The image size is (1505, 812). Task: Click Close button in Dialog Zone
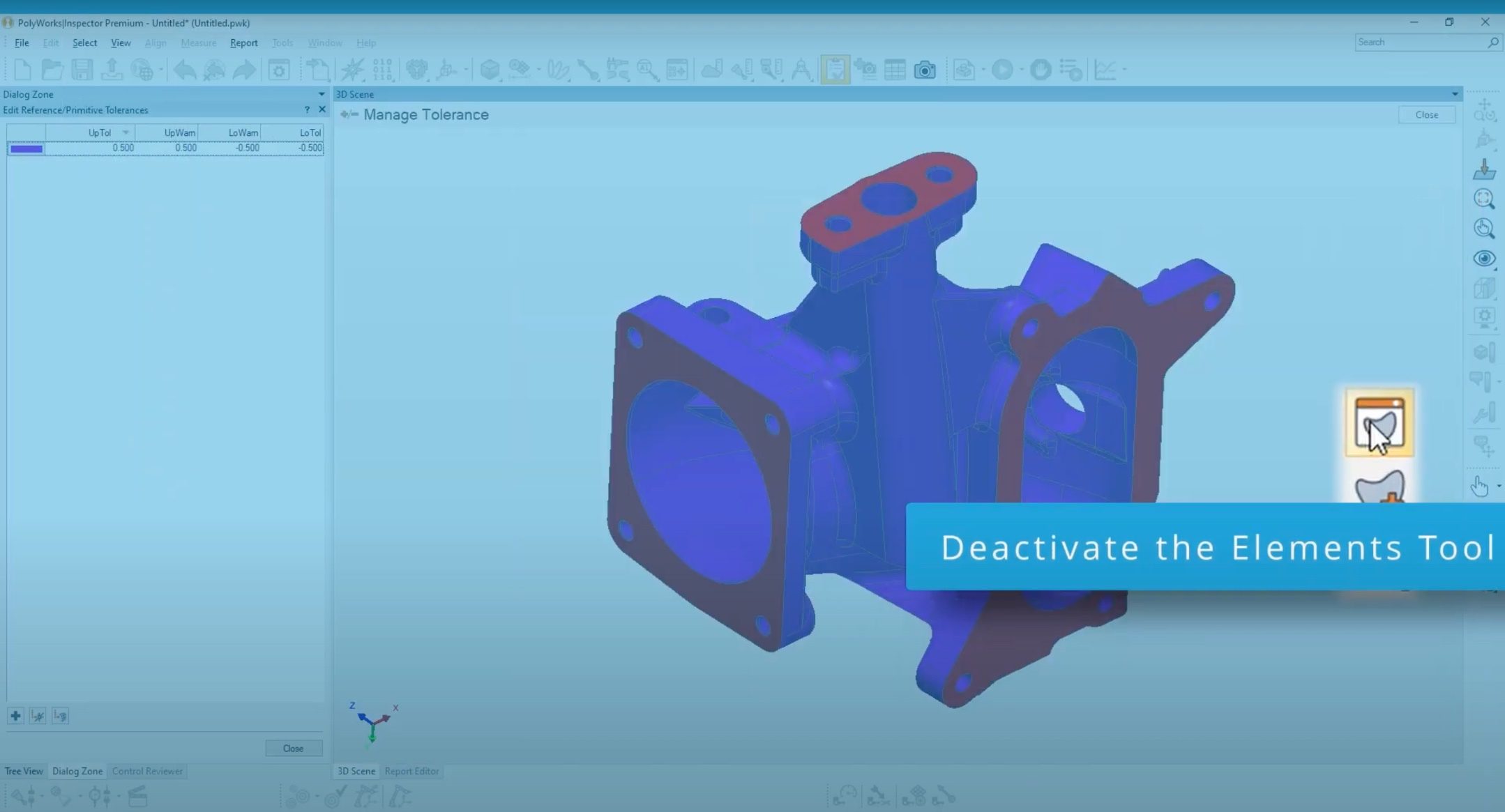click(293, 748)
